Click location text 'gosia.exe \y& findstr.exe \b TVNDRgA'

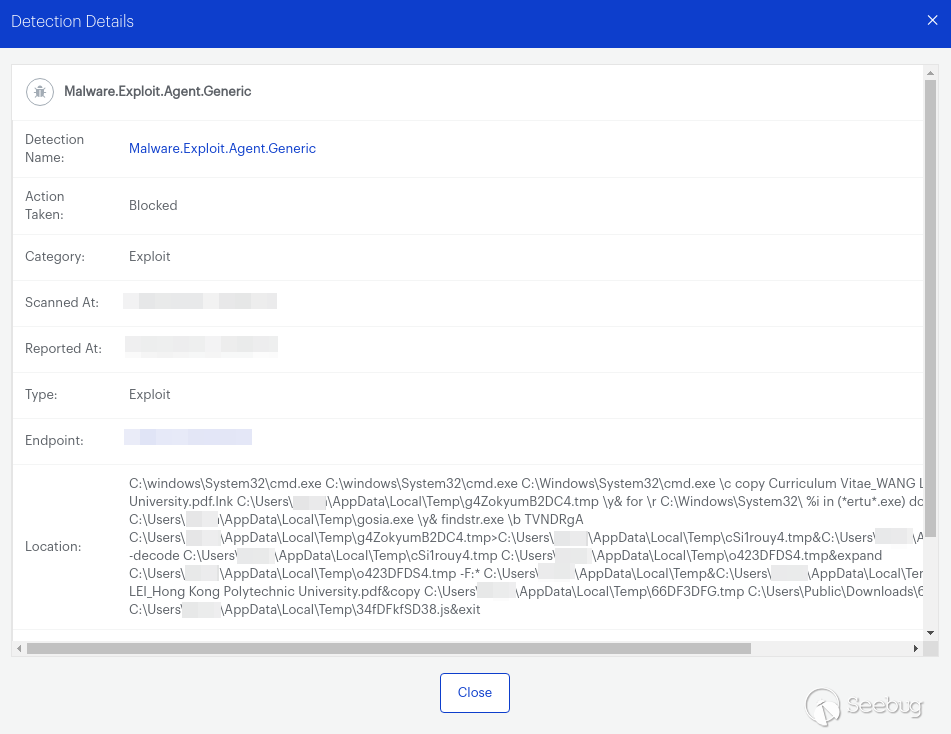(470, 520)
